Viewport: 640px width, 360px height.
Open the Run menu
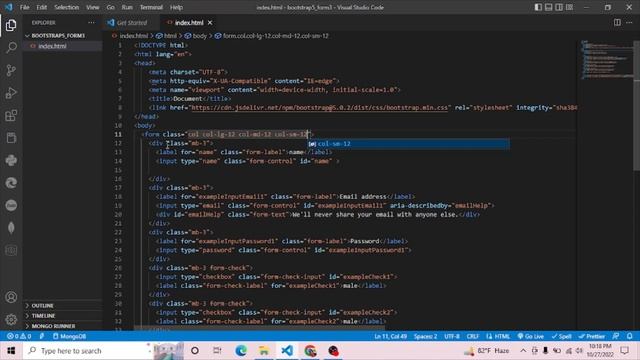tap(127, 7)
